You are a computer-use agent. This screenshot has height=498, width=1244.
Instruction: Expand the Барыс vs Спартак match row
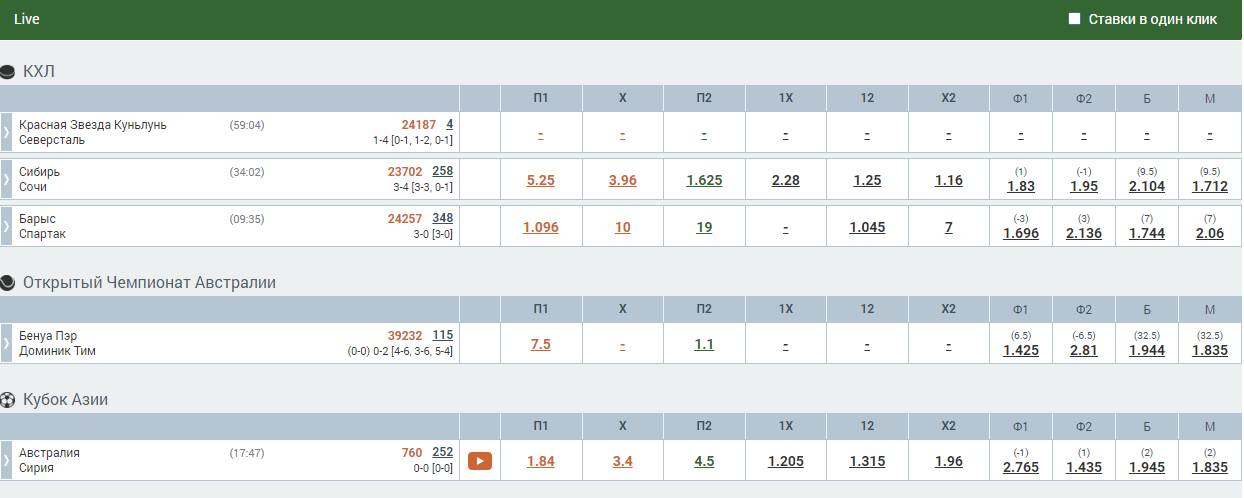pos(6,226)
